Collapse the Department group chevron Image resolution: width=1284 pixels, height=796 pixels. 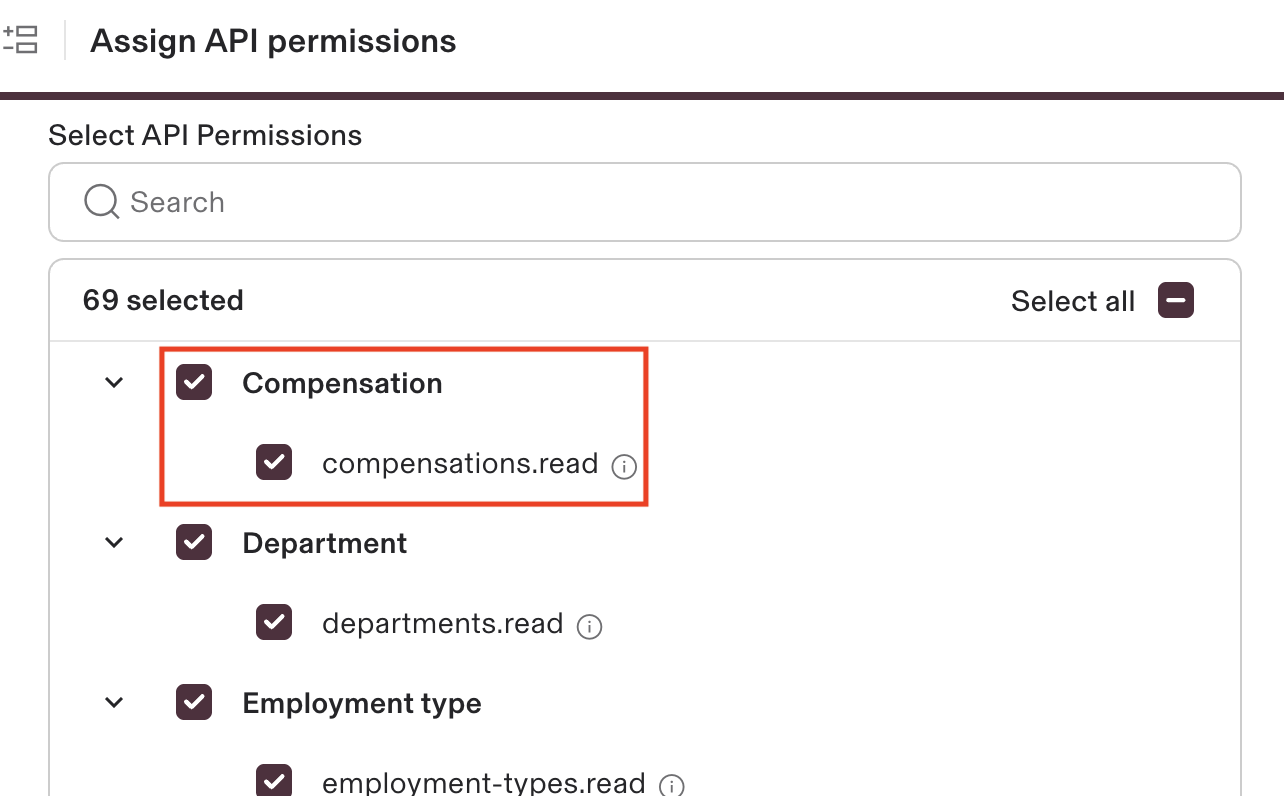[115, 543]
